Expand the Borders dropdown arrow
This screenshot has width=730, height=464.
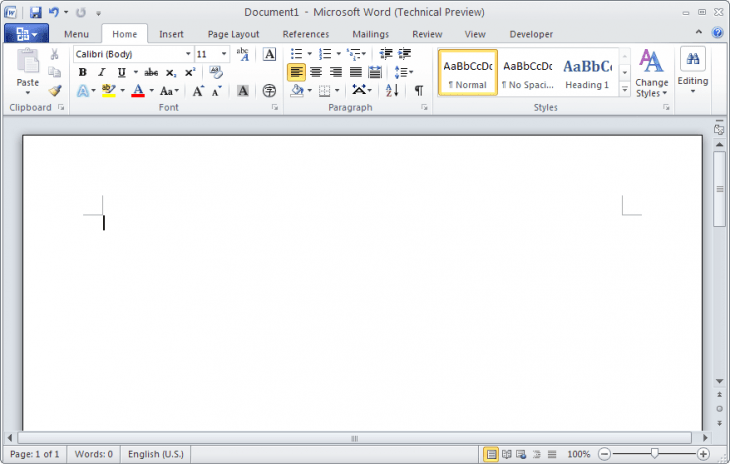tap(337, 91)
